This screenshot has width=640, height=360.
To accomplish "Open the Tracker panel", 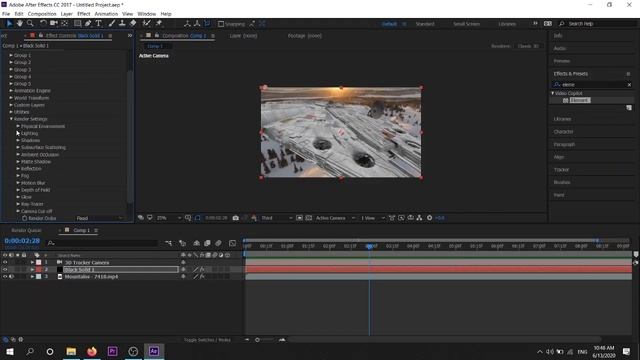I will coord(561,169).
